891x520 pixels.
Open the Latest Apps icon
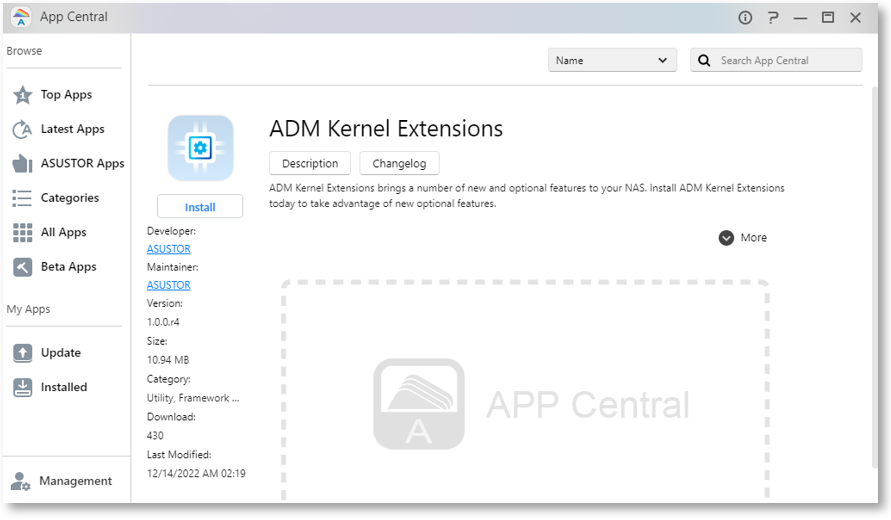click(23, 130)
